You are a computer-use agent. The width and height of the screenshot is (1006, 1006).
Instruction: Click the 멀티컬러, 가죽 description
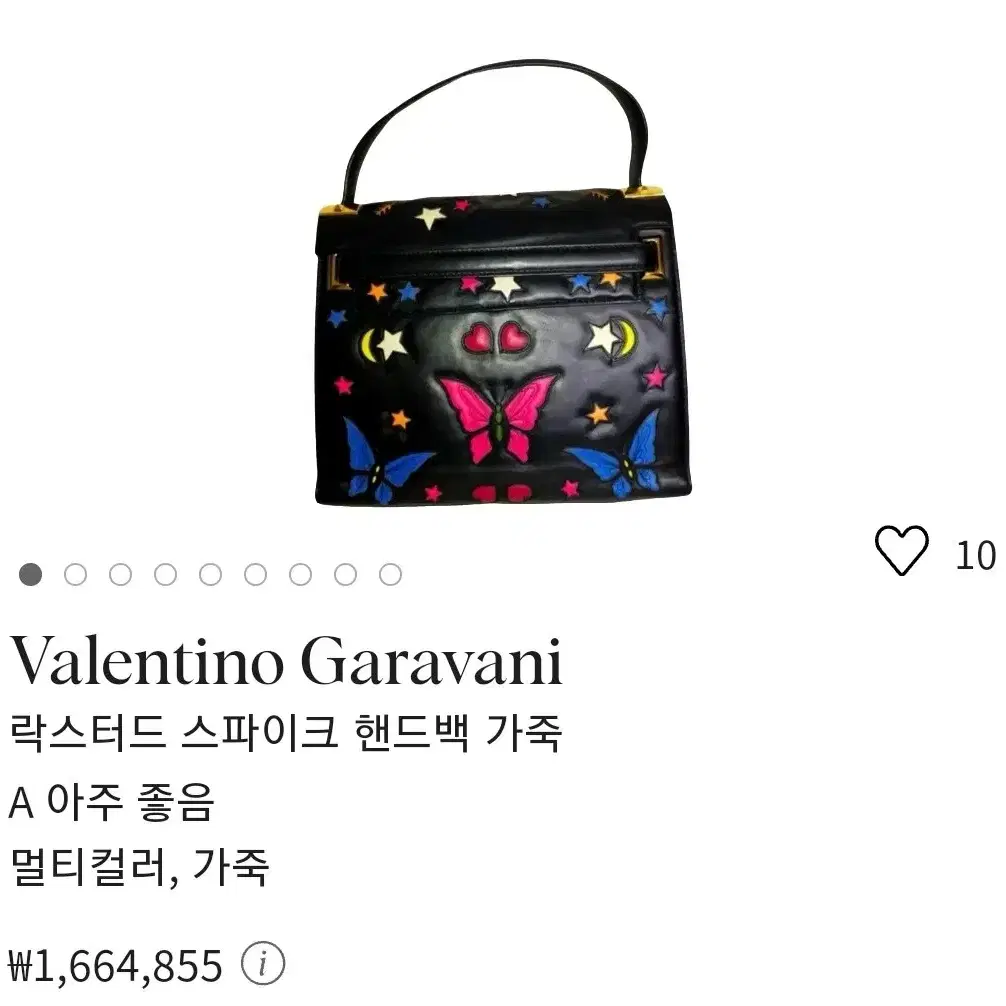[x=139, y=867]
